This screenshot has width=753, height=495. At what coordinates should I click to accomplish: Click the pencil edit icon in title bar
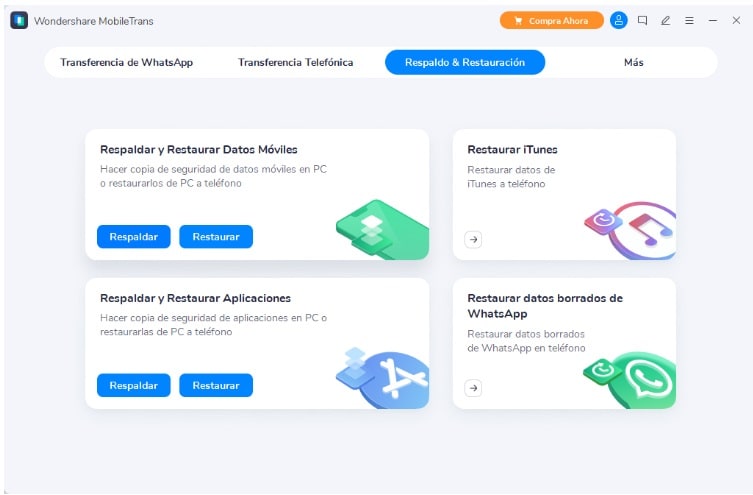pyautogui.click(x=666, y=21)
